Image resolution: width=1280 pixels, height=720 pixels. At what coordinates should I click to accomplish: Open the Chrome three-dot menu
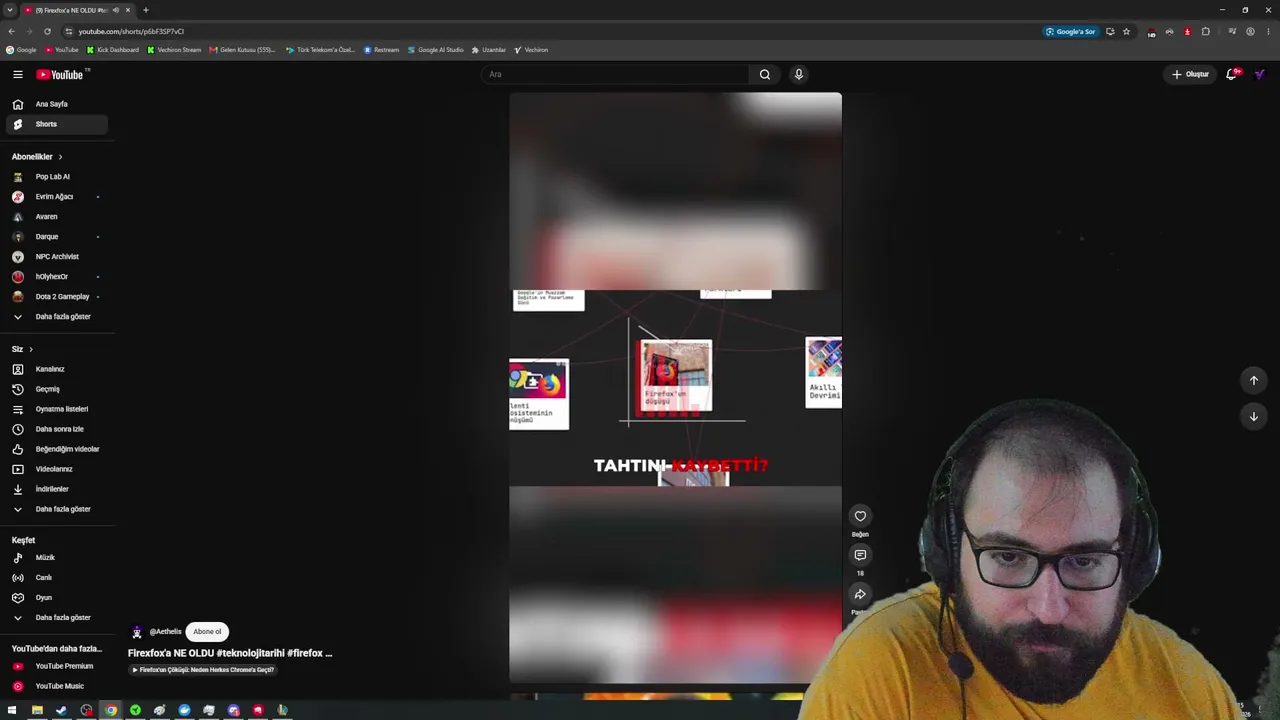click(x=1269, y=31)
